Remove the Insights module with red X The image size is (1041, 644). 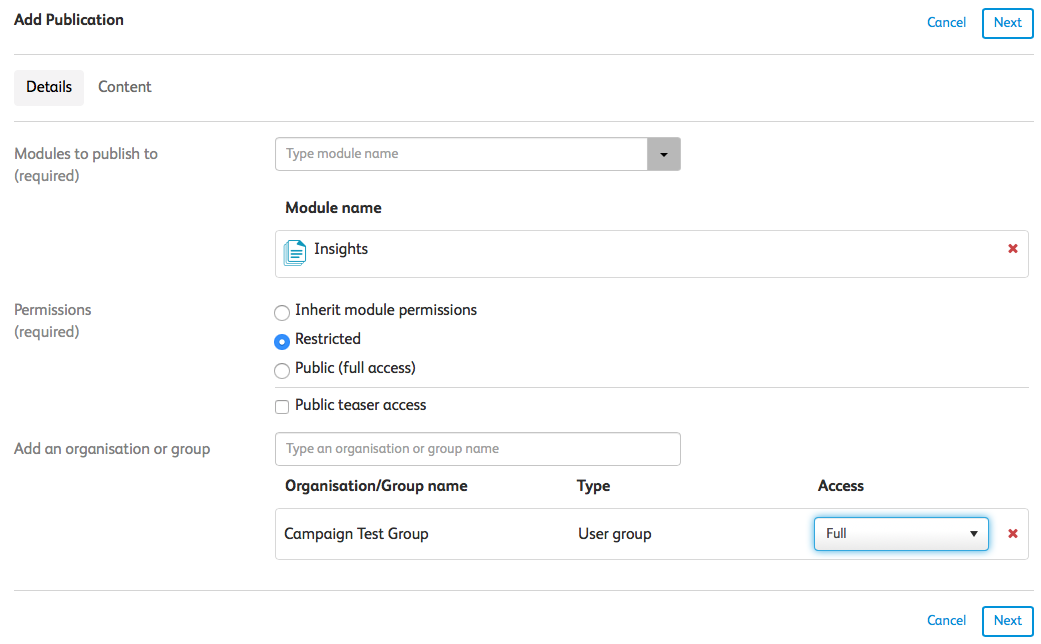[x=1012, y=249]
